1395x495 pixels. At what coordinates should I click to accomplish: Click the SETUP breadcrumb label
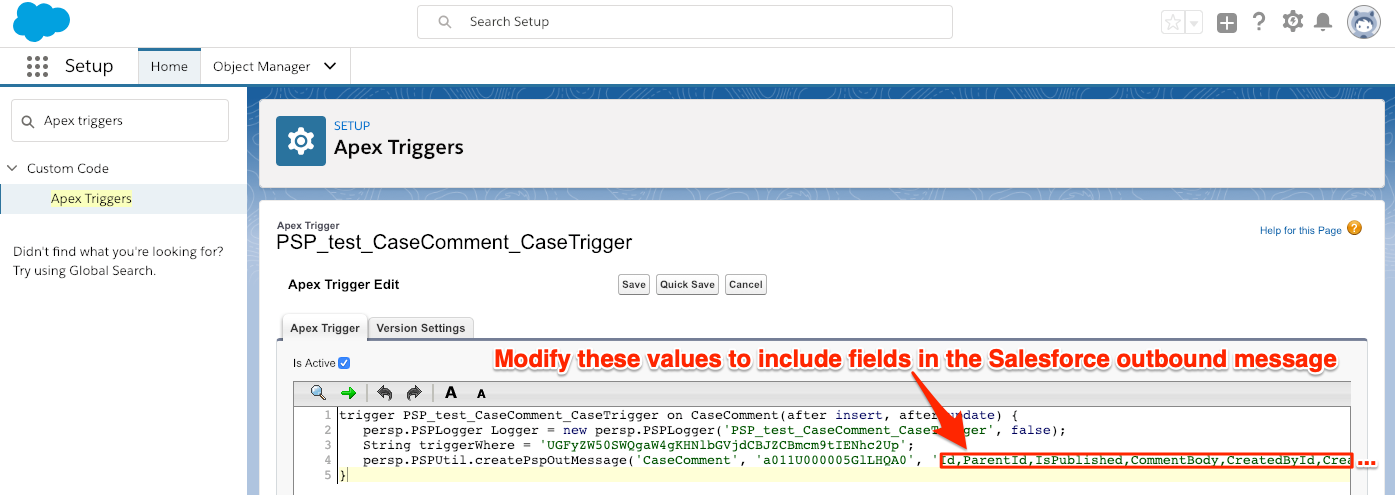[352, 126]
